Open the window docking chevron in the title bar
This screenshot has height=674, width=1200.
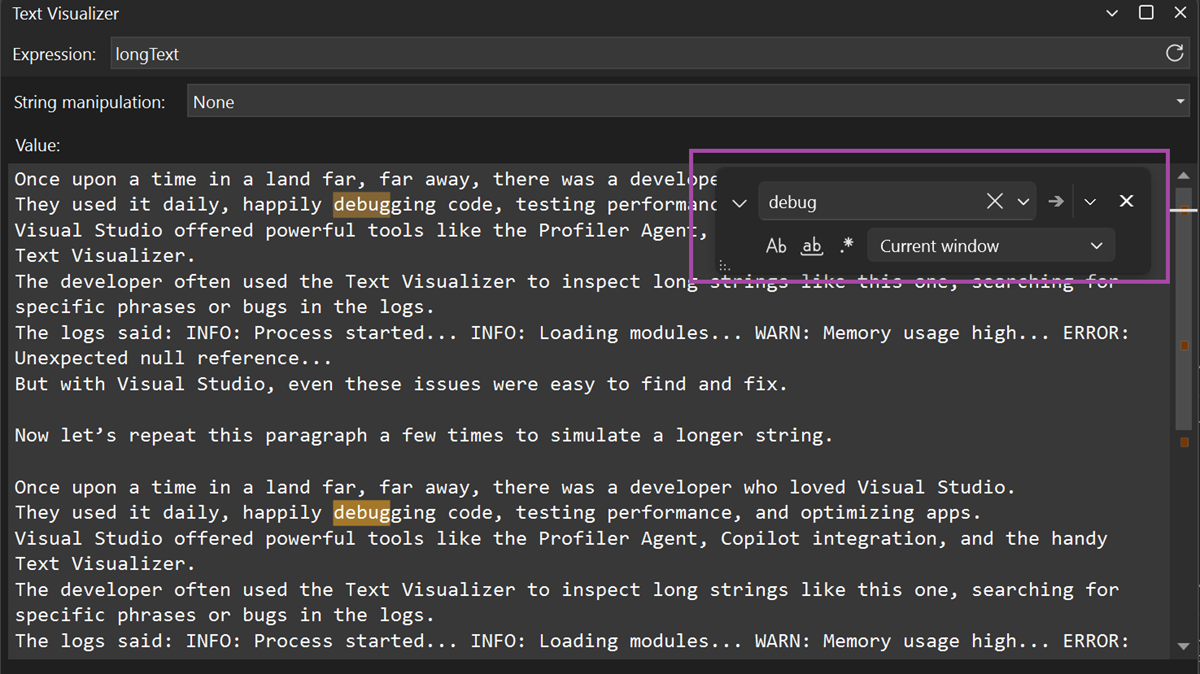[x=1112, y=13]
